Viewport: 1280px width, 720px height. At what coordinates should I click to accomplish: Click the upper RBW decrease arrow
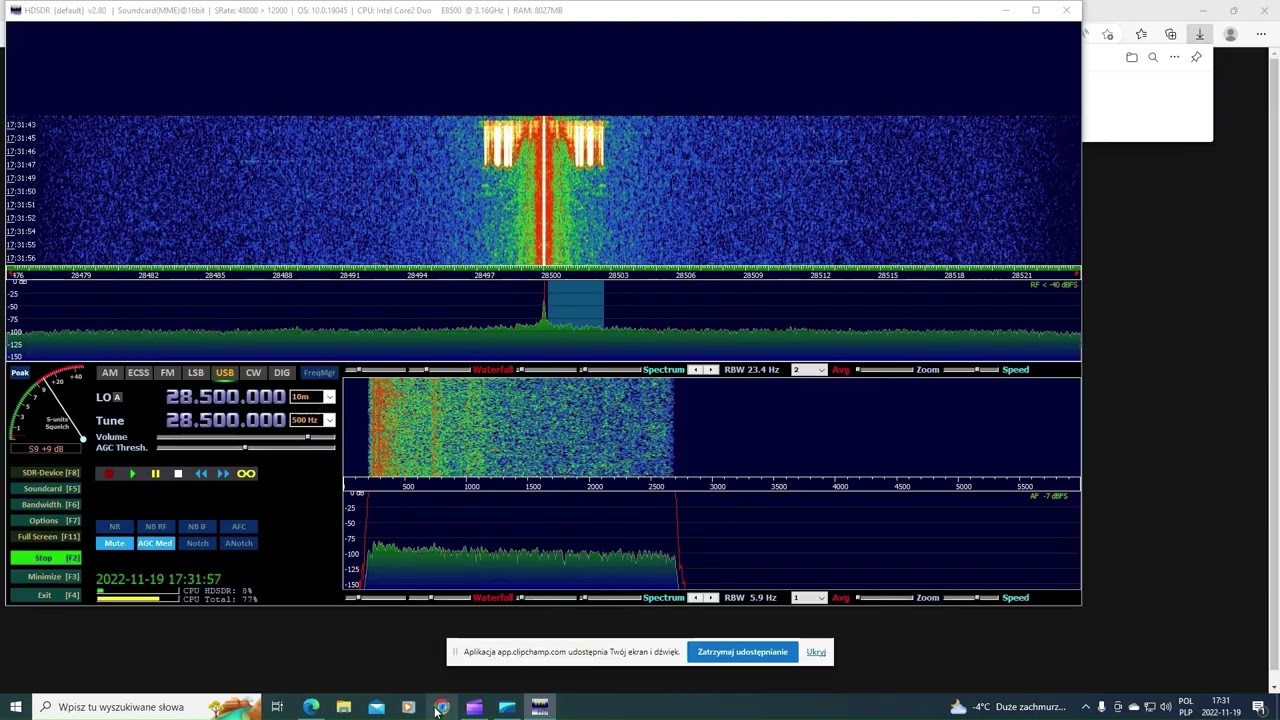696,370
